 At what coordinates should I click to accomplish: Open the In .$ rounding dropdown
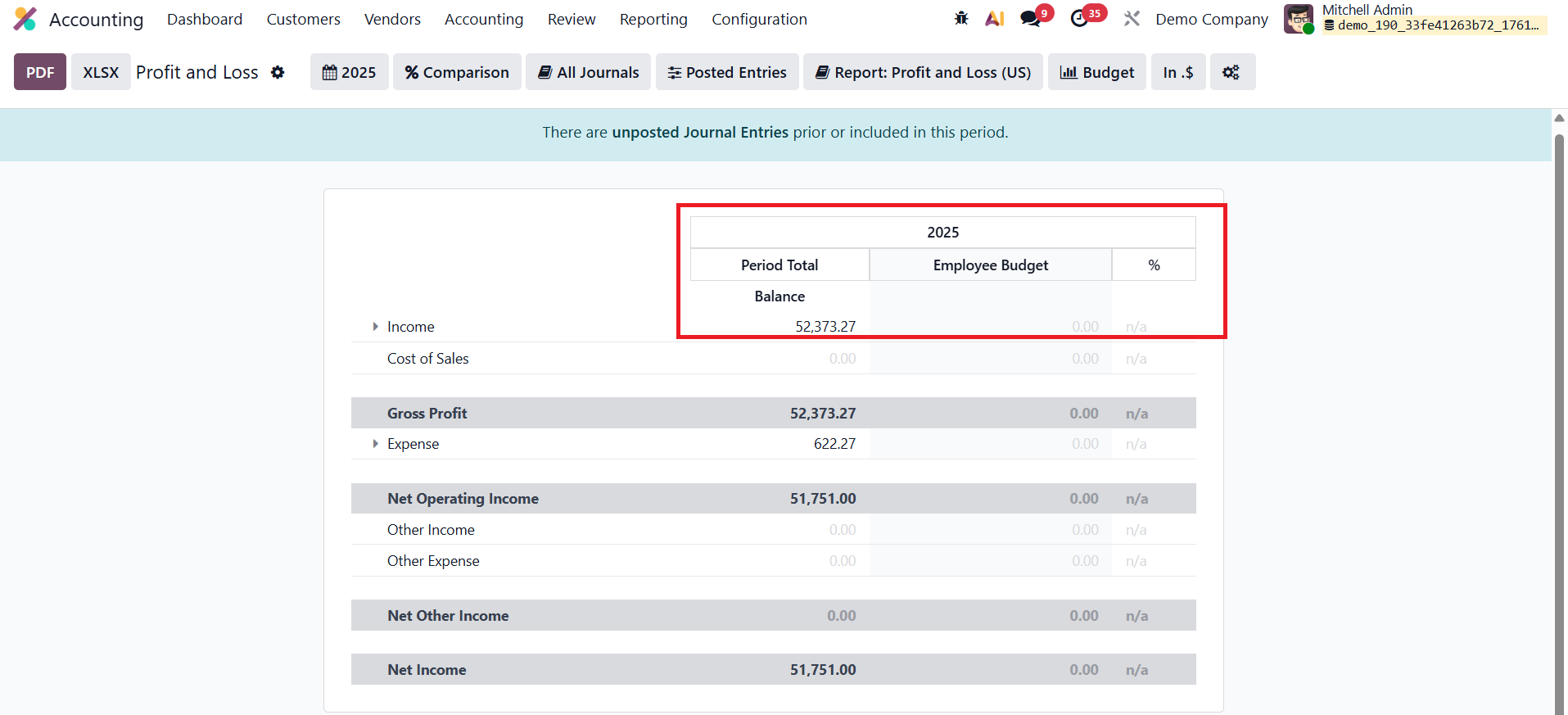pos(1178,72)
